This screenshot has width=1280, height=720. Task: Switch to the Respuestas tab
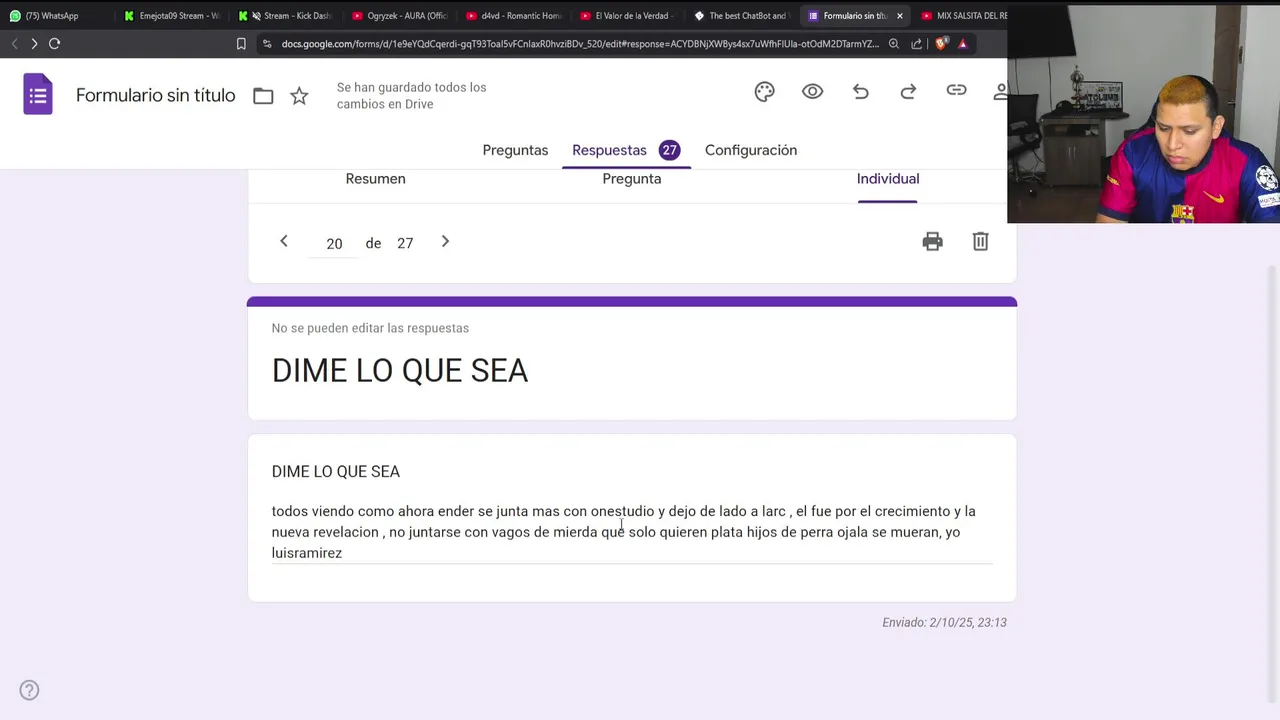click(626, 150)
